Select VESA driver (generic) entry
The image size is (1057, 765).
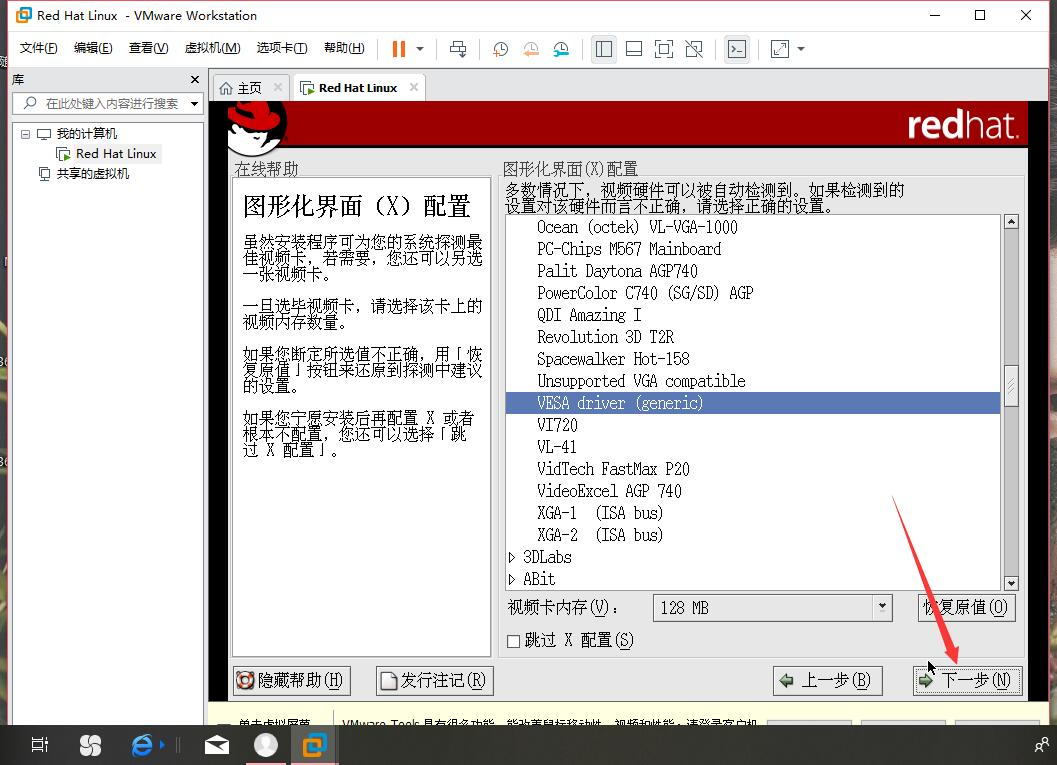(x=752, y=403)
